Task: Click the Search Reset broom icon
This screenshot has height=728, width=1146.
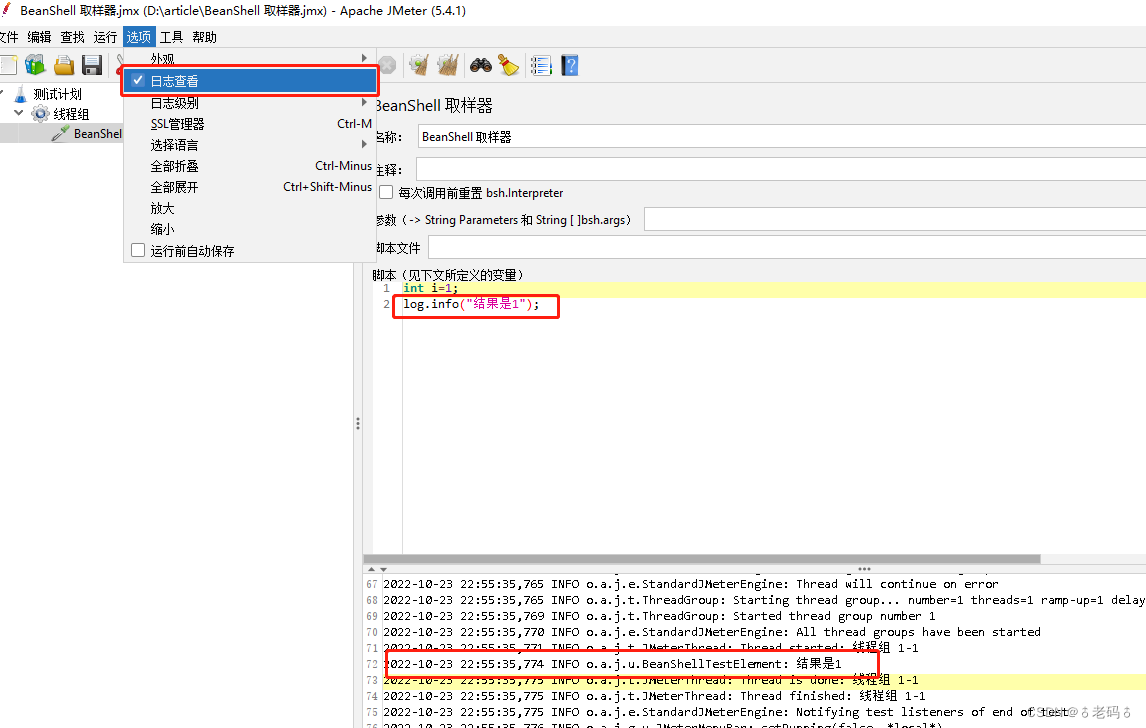Action: click(x=508, y=64)
